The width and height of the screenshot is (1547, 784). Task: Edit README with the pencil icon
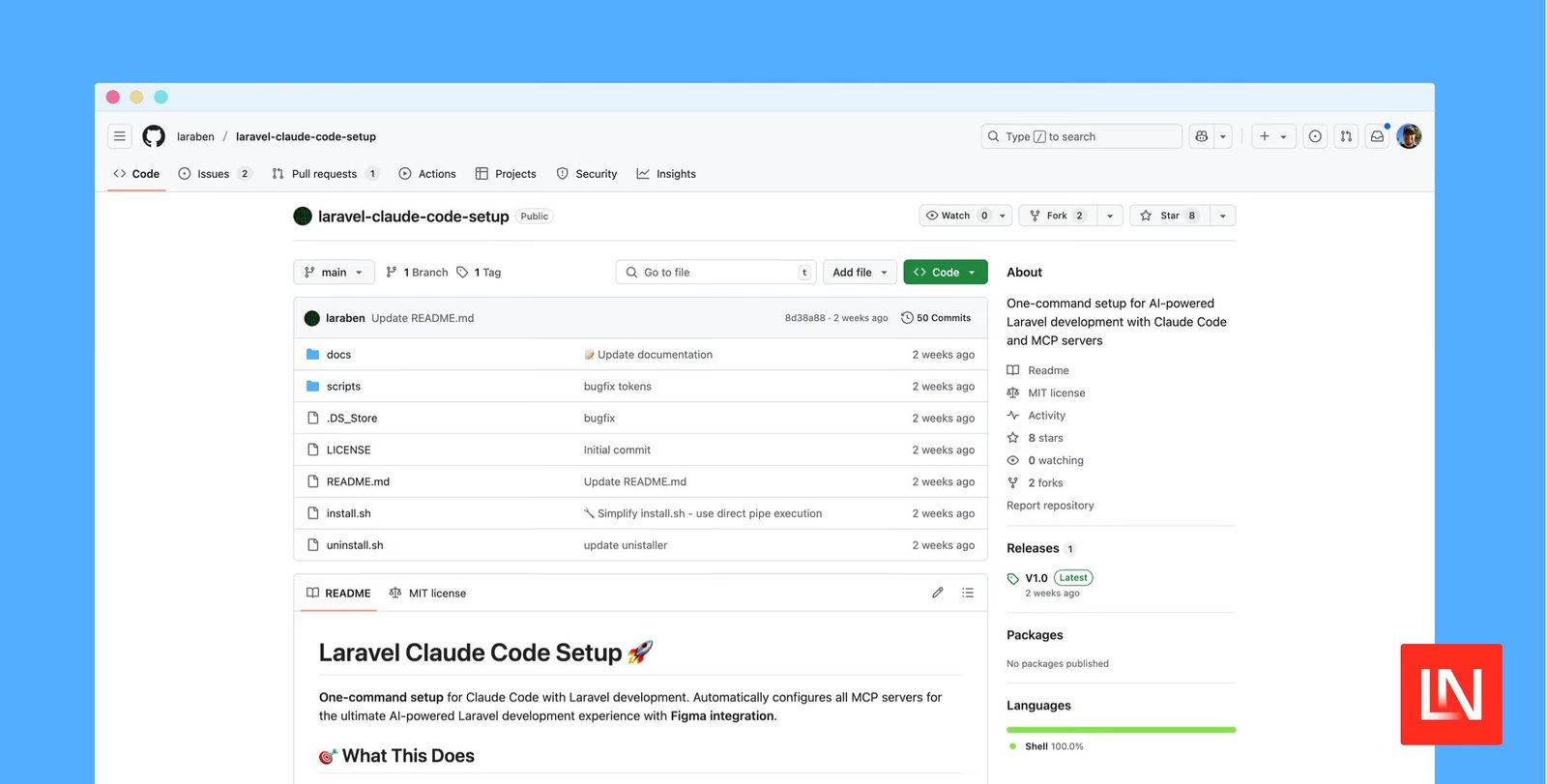(937, 593)
